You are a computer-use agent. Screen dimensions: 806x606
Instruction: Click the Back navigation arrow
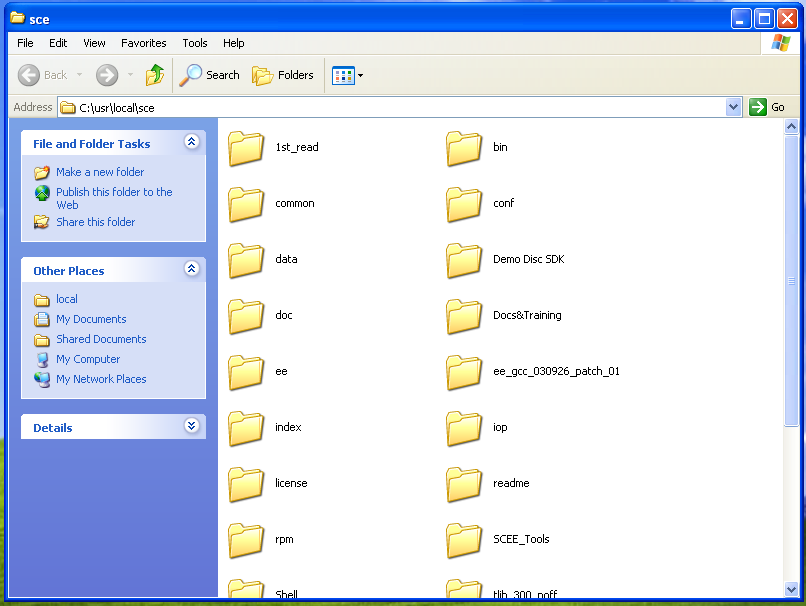click(x=30, y=75)
